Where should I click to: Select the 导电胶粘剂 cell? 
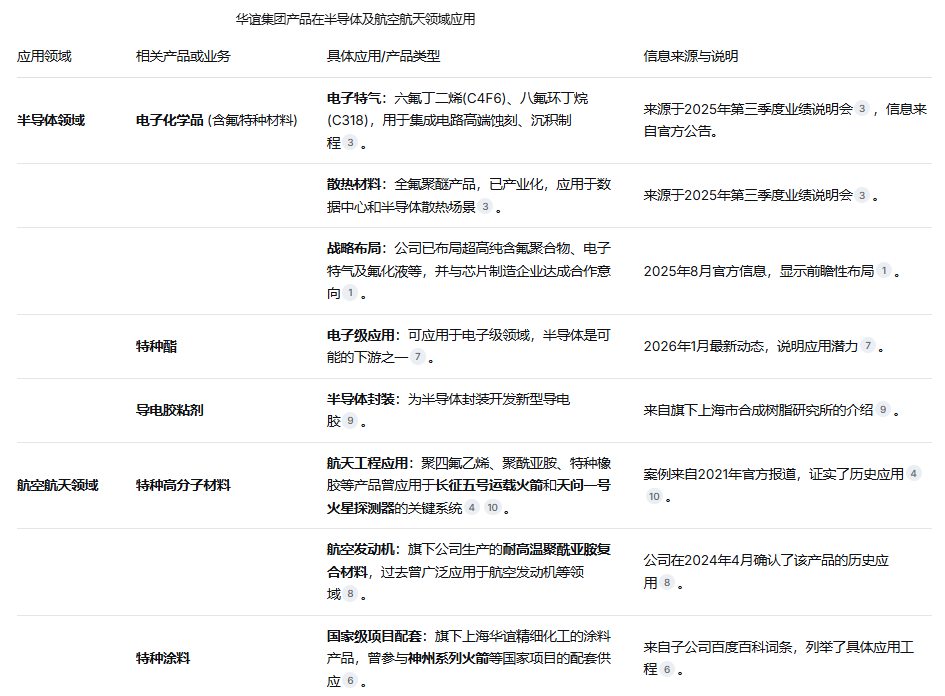(x=169, y=410)
